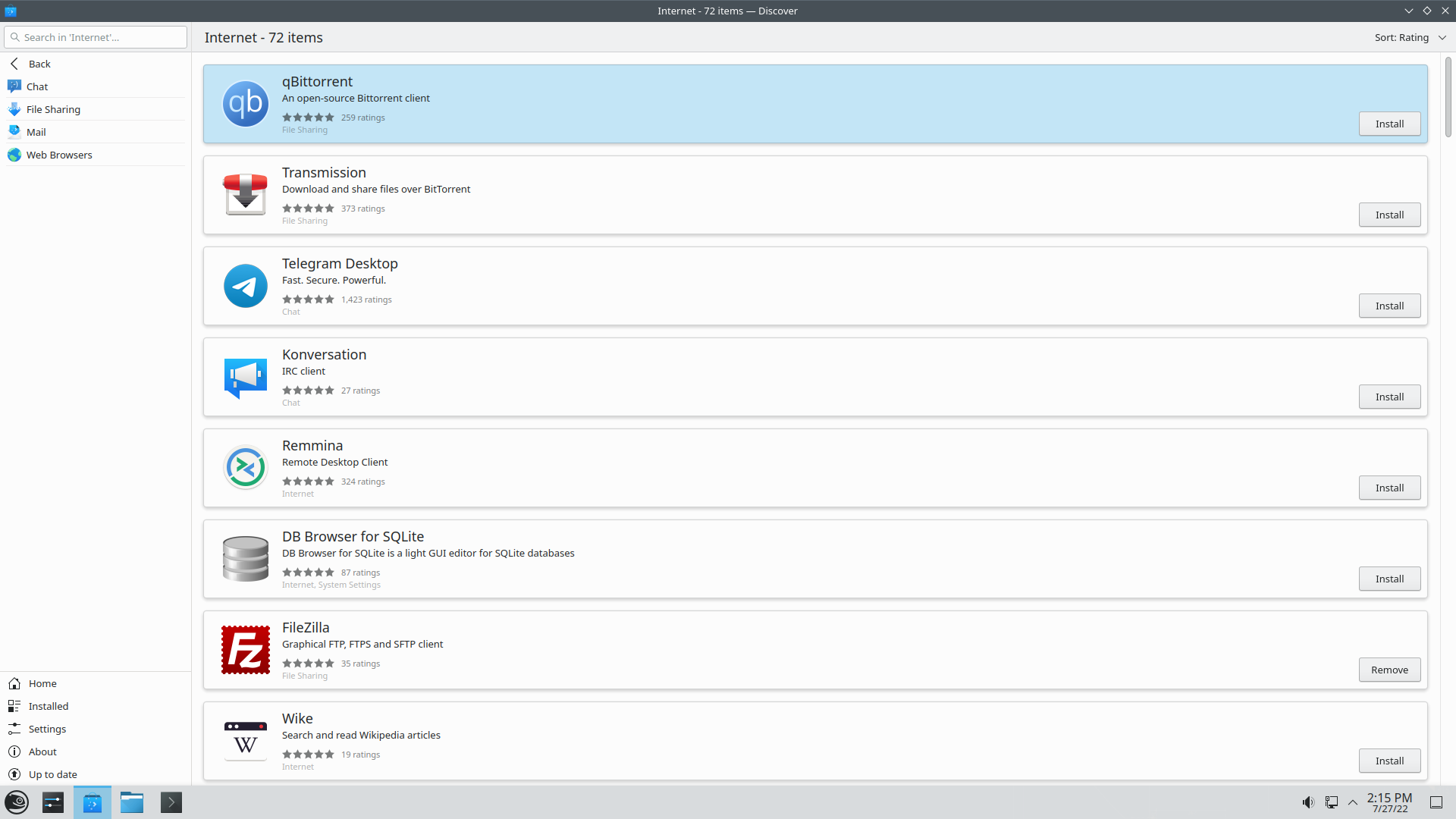1456x819 pixels.
Task: Open System Settings from the taskbar
Action: (x=53, y=802)
